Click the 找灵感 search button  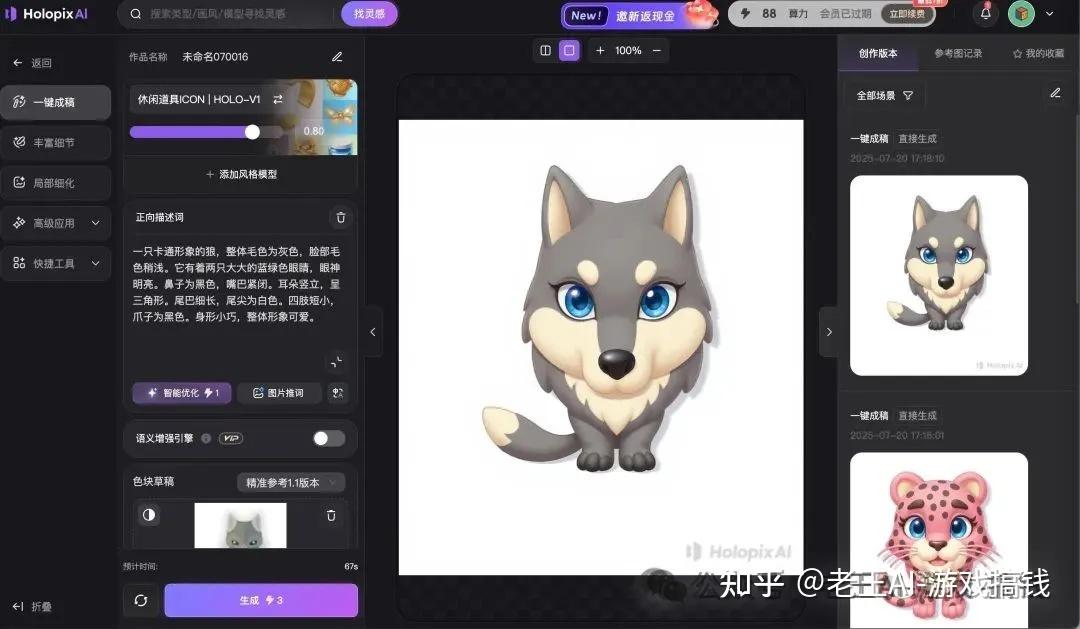369,14
